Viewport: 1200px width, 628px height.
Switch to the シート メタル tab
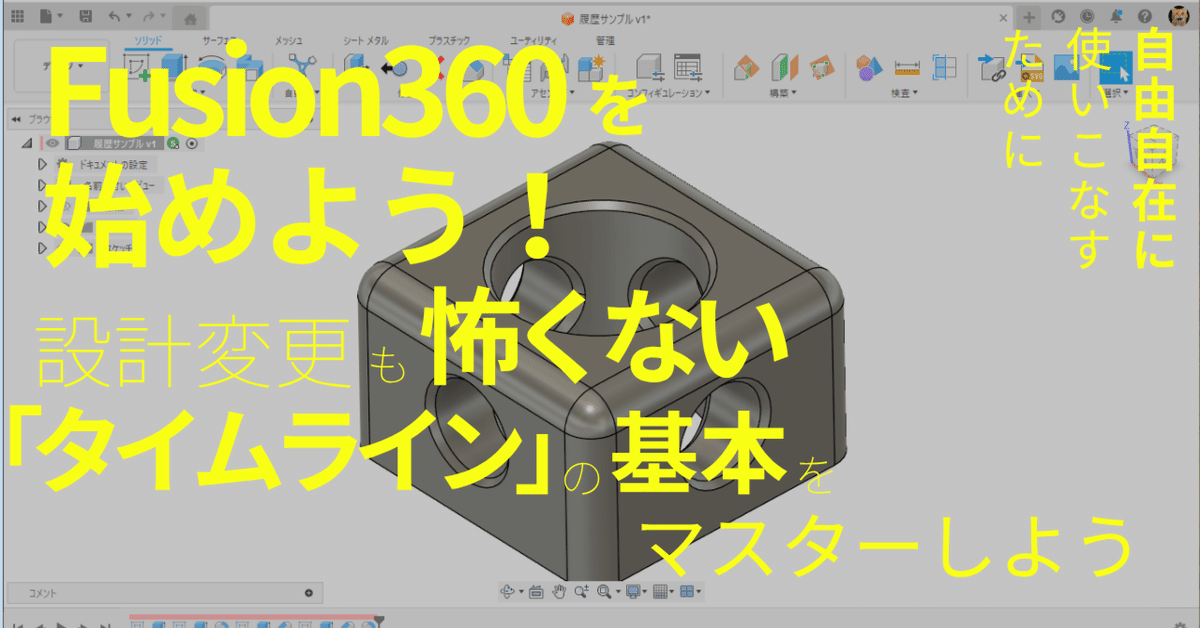coord(367,40)
